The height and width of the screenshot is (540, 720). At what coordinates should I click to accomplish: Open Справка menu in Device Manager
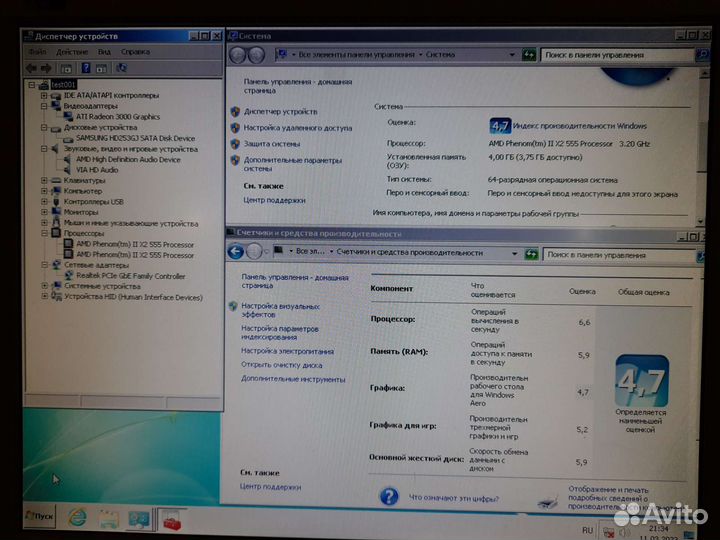[135, 52]
